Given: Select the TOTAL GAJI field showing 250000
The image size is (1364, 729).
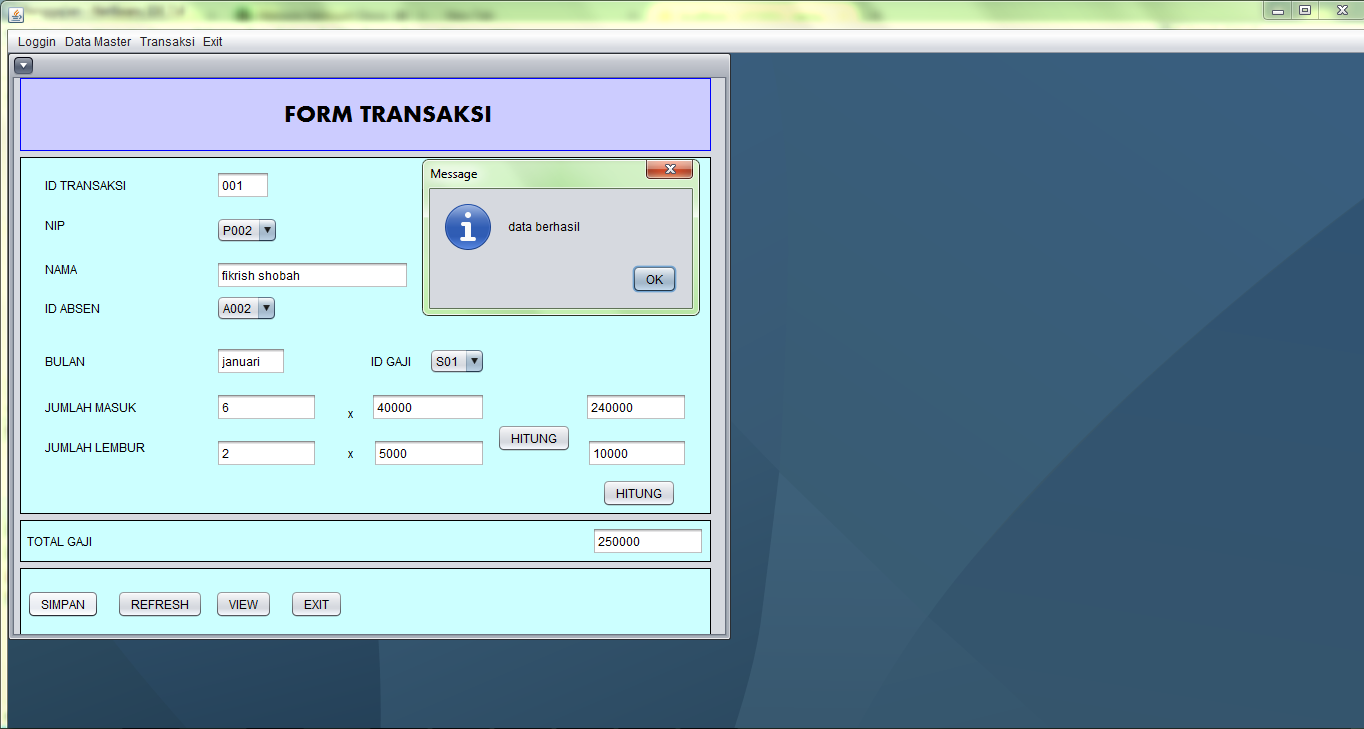Looking at the screenshot, I should point(647,540).
